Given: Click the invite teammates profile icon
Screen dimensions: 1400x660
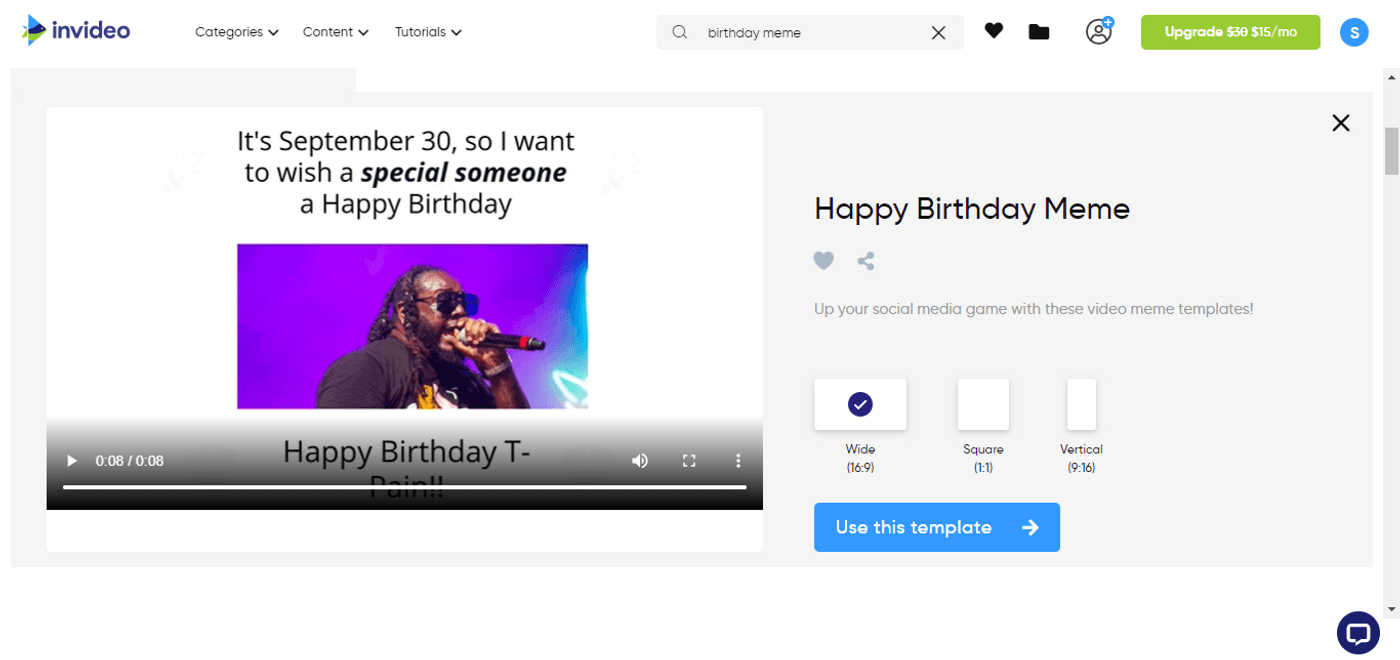Looking at the screenshot, I should pos(1099,31).
